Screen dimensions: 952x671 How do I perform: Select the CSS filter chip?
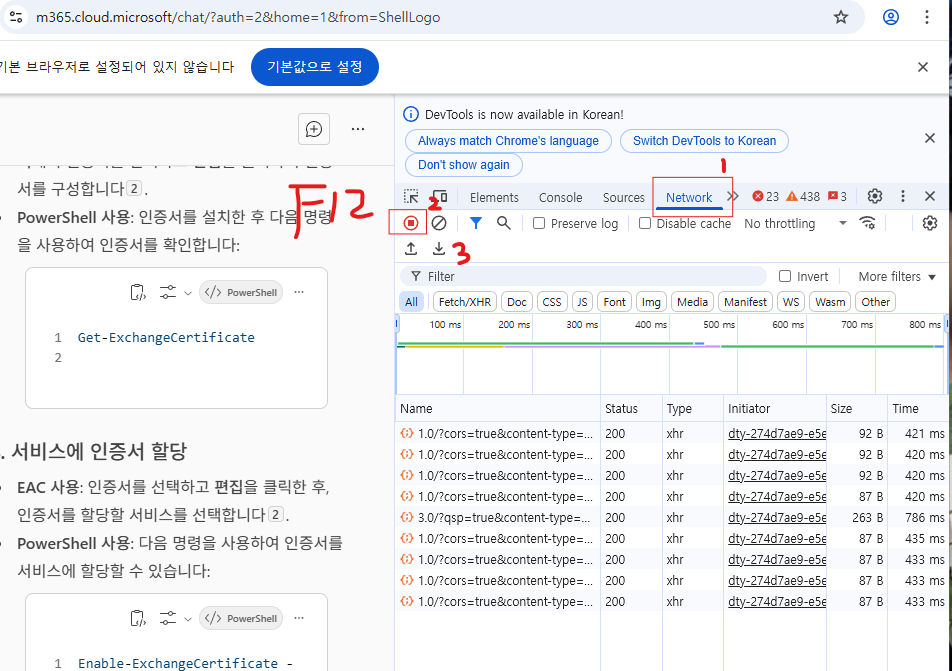[552, 302]
